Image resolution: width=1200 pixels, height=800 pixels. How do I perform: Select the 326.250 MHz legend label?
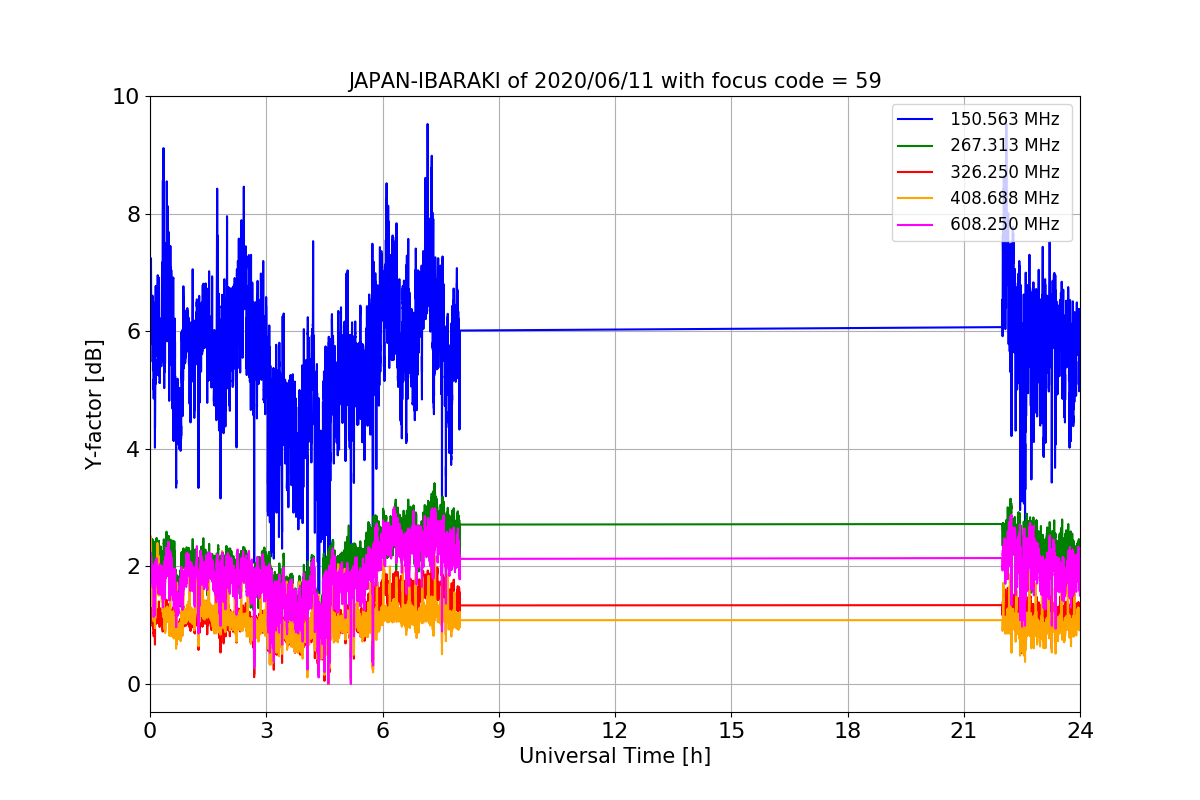click(1004, 172)
